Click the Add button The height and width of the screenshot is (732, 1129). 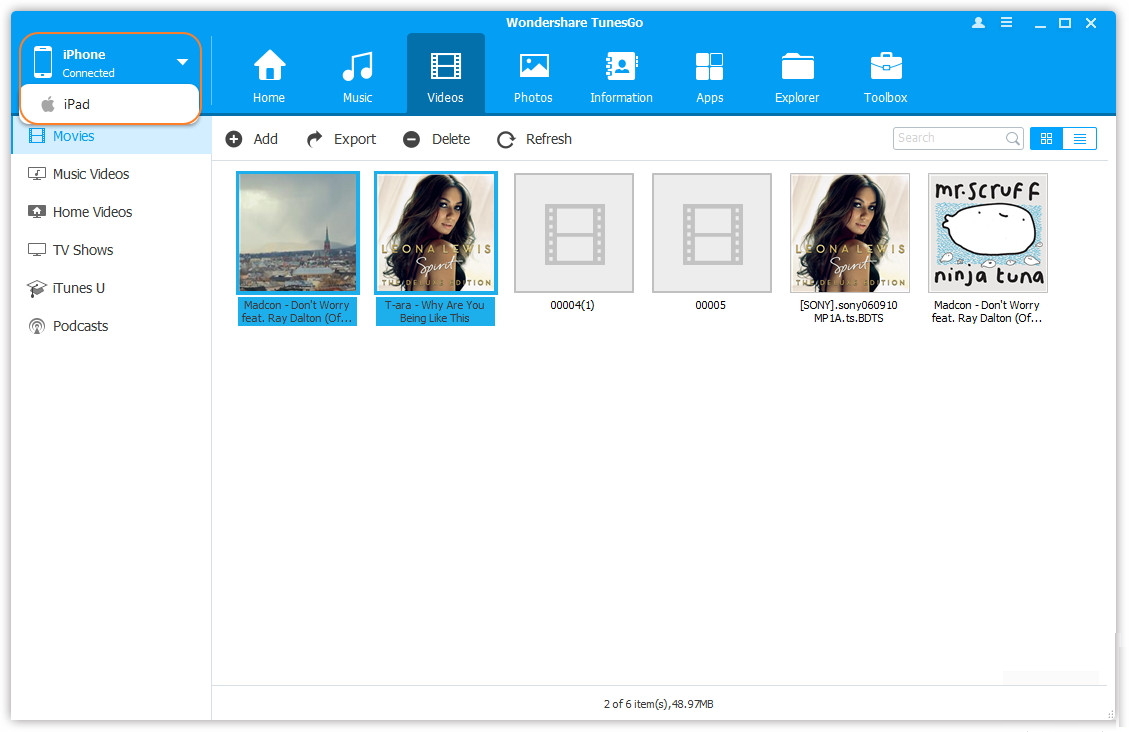tap(252, 139)
